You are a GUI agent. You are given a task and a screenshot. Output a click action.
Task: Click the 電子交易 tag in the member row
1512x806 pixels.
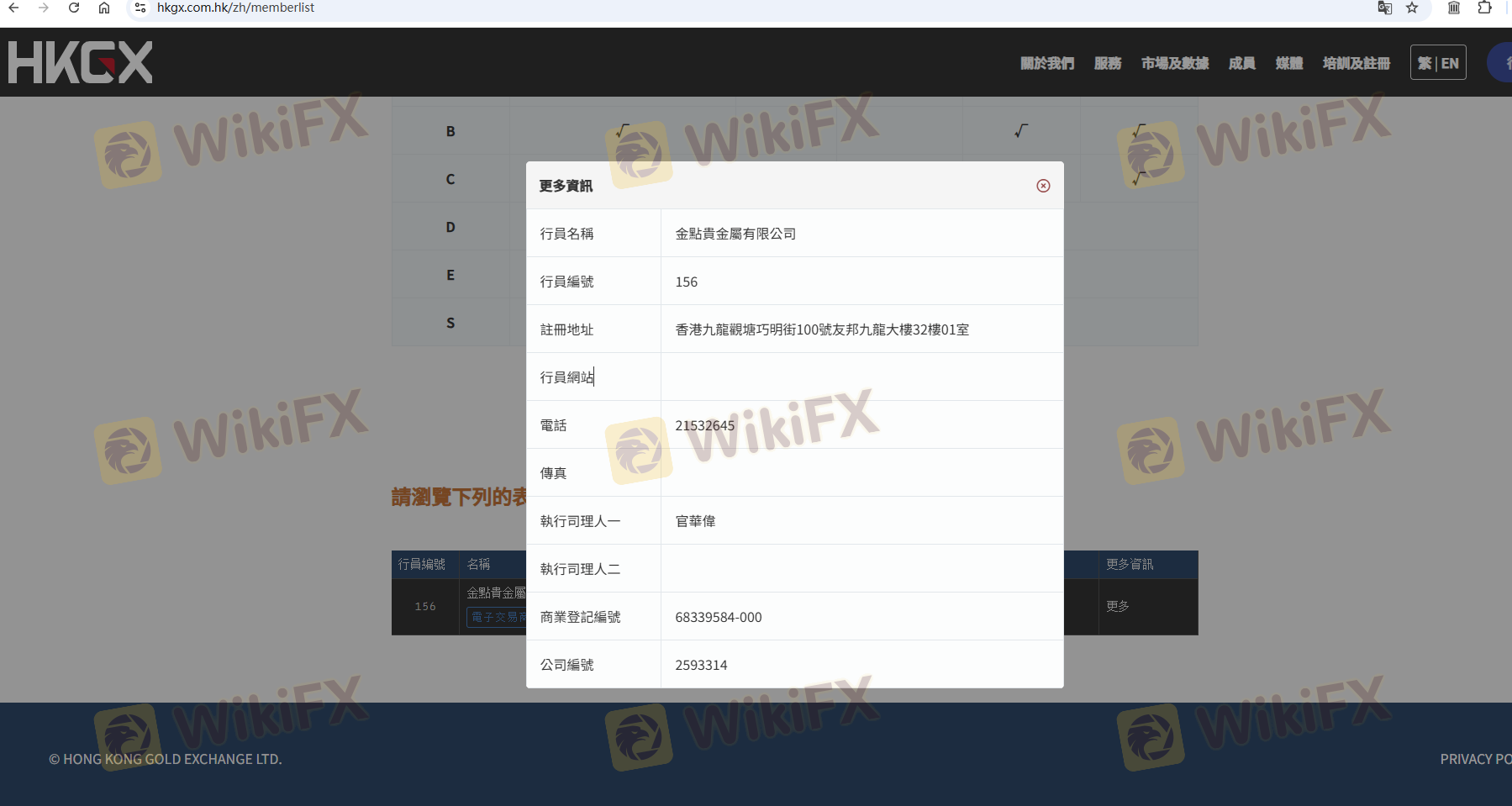point(496,618)
